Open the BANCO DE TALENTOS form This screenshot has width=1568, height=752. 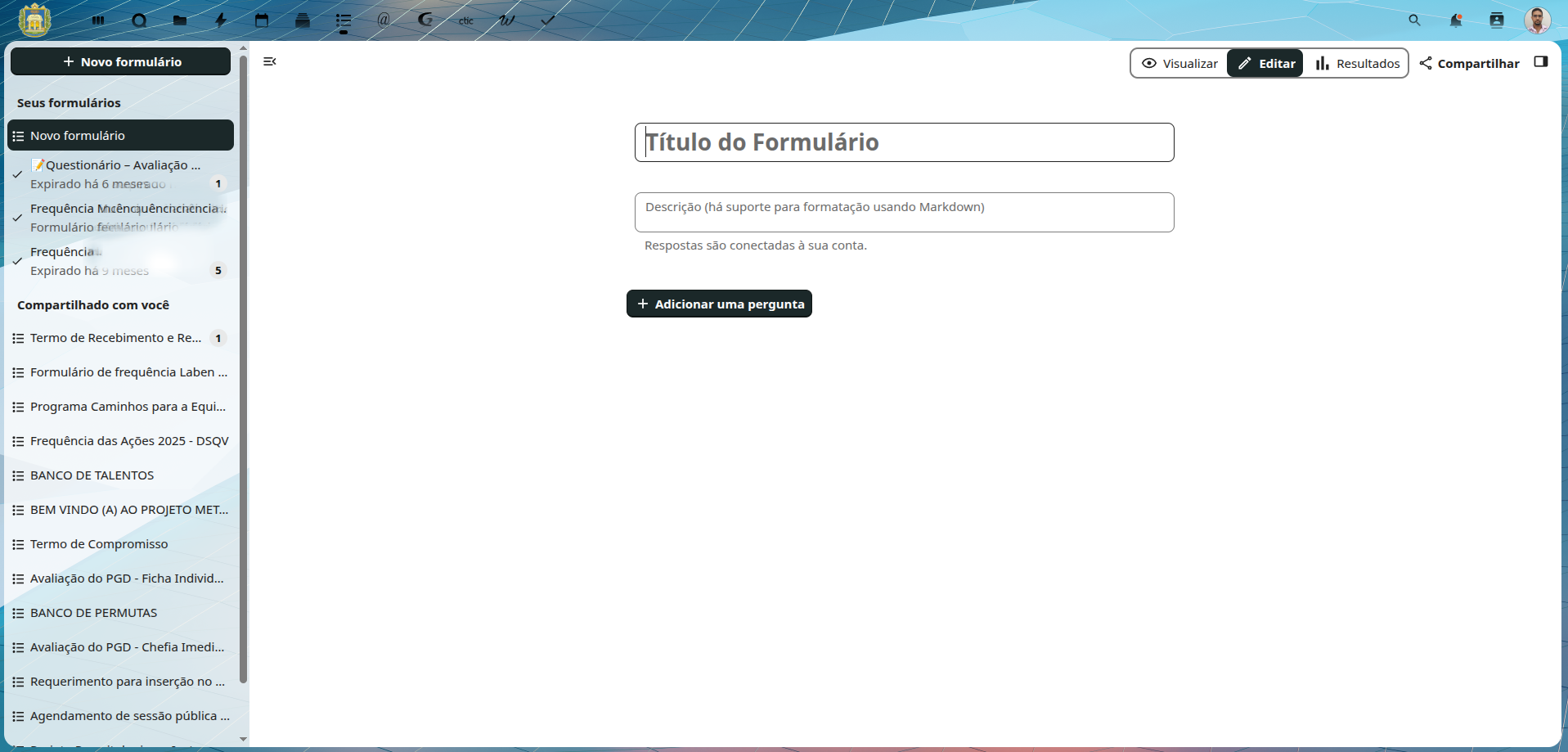coord(92,475)
